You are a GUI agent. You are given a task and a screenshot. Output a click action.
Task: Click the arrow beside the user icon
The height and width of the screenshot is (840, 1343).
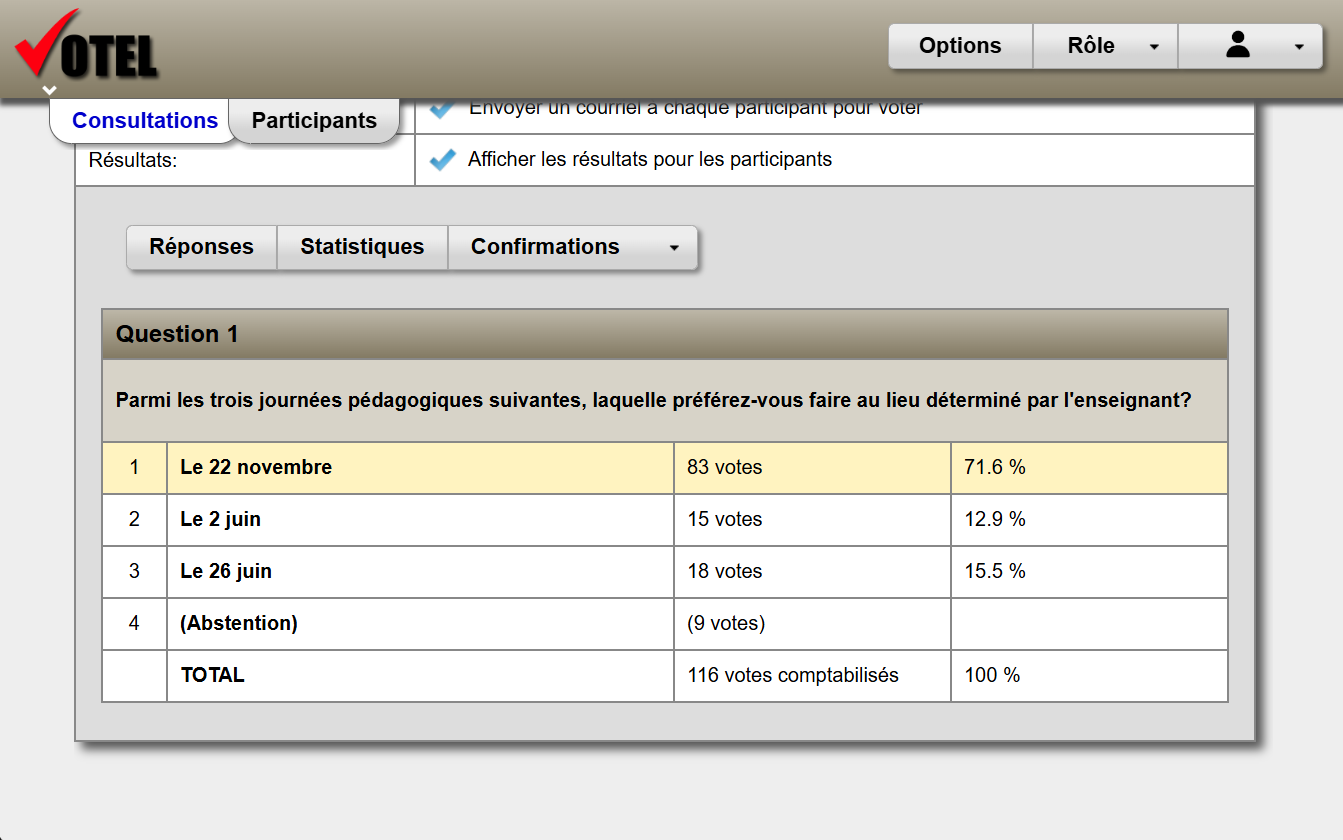click(1299, 47)
